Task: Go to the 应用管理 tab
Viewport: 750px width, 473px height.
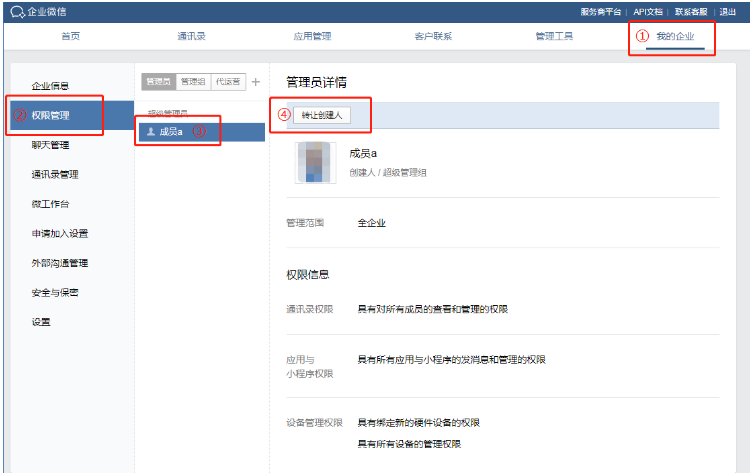Action: click(312, 36)
